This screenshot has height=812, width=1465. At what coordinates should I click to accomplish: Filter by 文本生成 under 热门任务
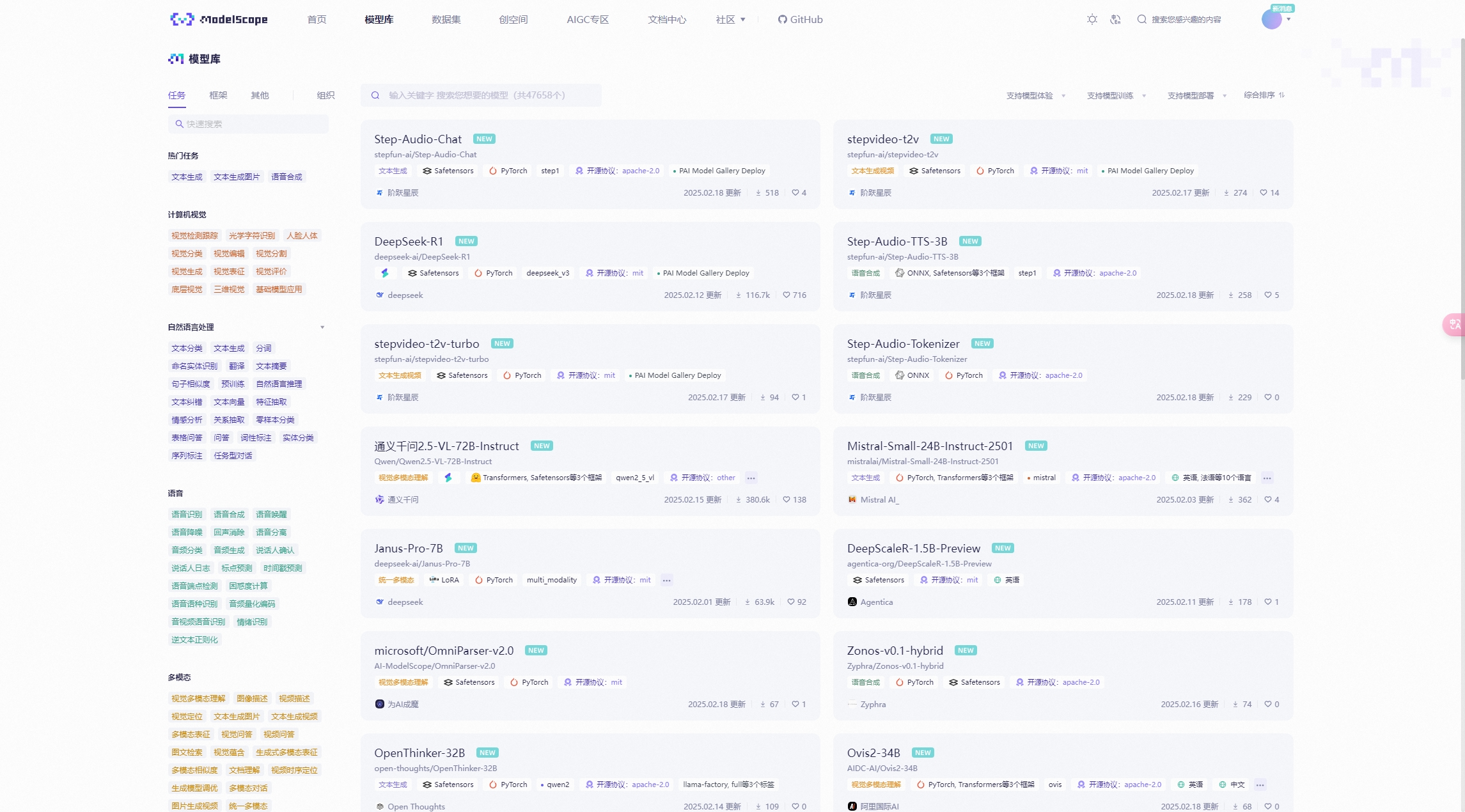point(187,177)
